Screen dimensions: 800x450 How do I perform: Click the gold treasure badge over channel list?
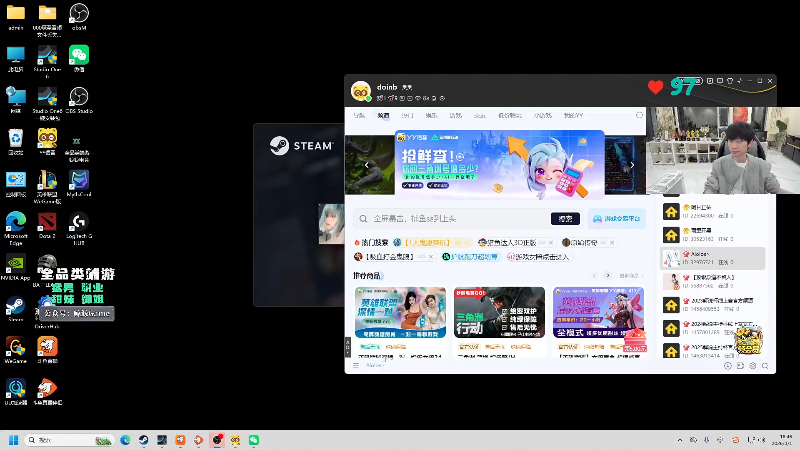pos(748,340)
